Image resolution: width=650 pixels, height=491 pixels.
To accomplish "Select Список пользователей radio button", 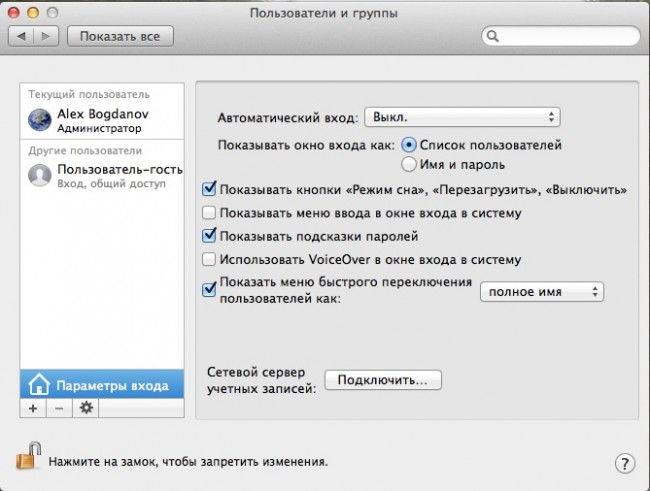I will 408,145.
